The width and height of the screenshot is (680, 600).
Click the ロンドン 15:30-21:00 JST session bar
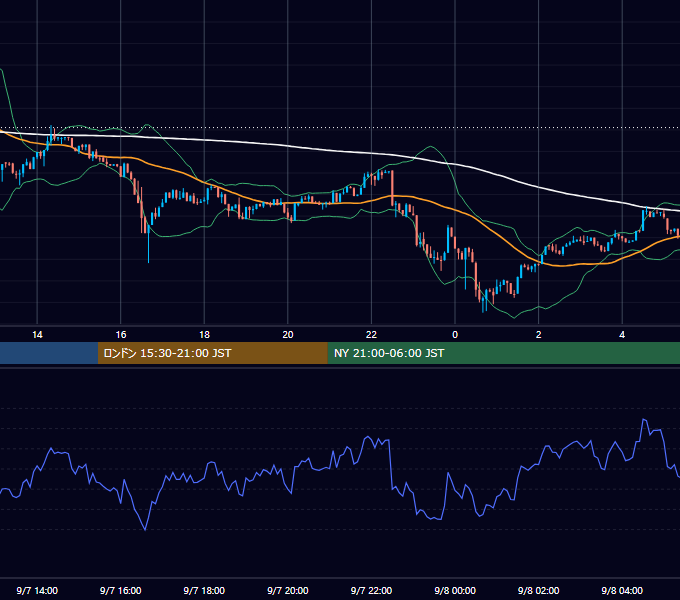[212, 353]
